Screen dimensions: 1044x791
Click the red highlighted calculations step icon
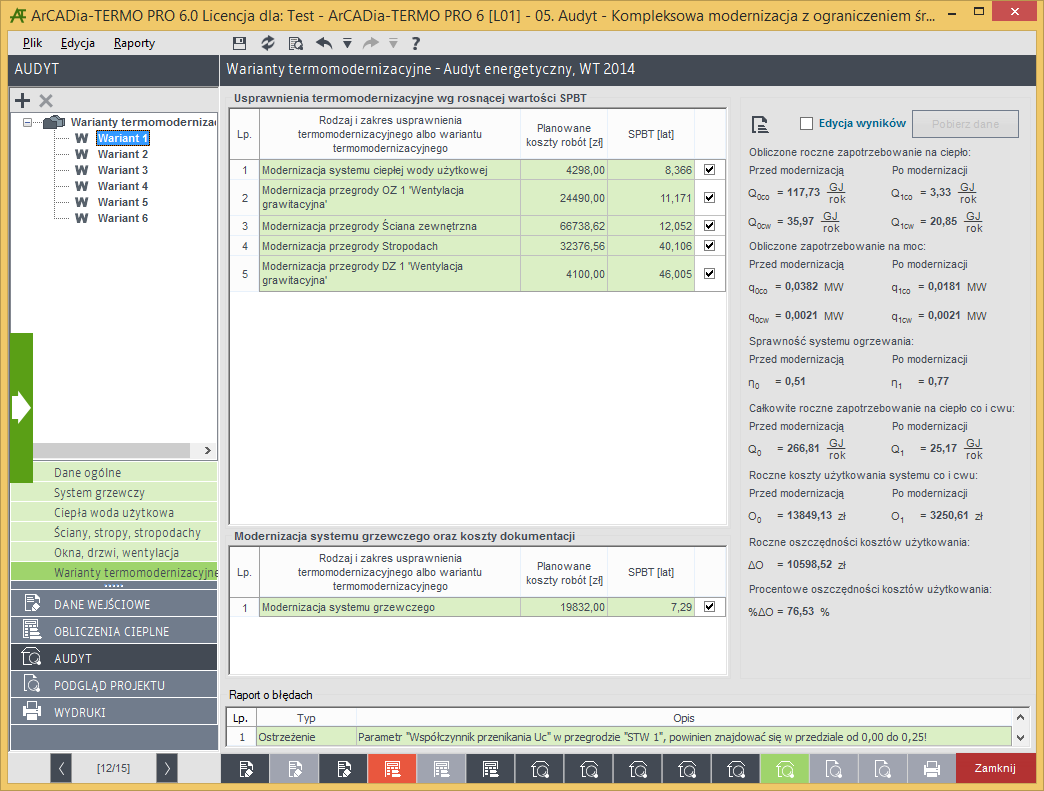tap(392, 770)
